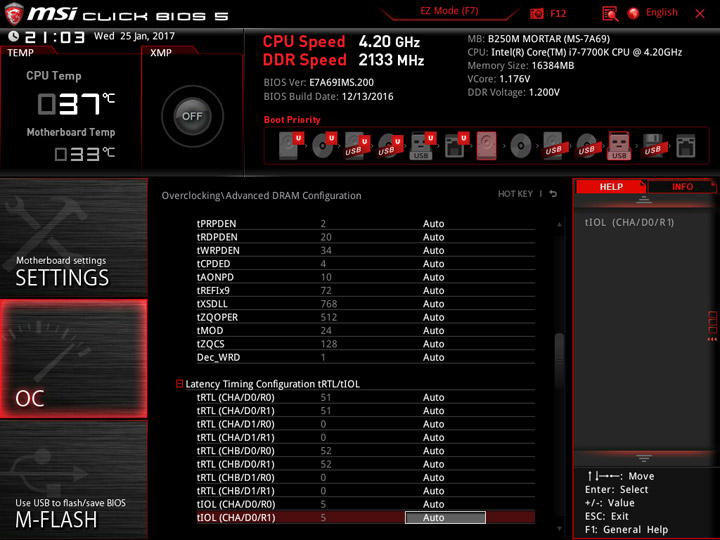This screenshot has width=720, height=540.
Task: Select the UEFI USB key boot icon
Action: point(422,146)
